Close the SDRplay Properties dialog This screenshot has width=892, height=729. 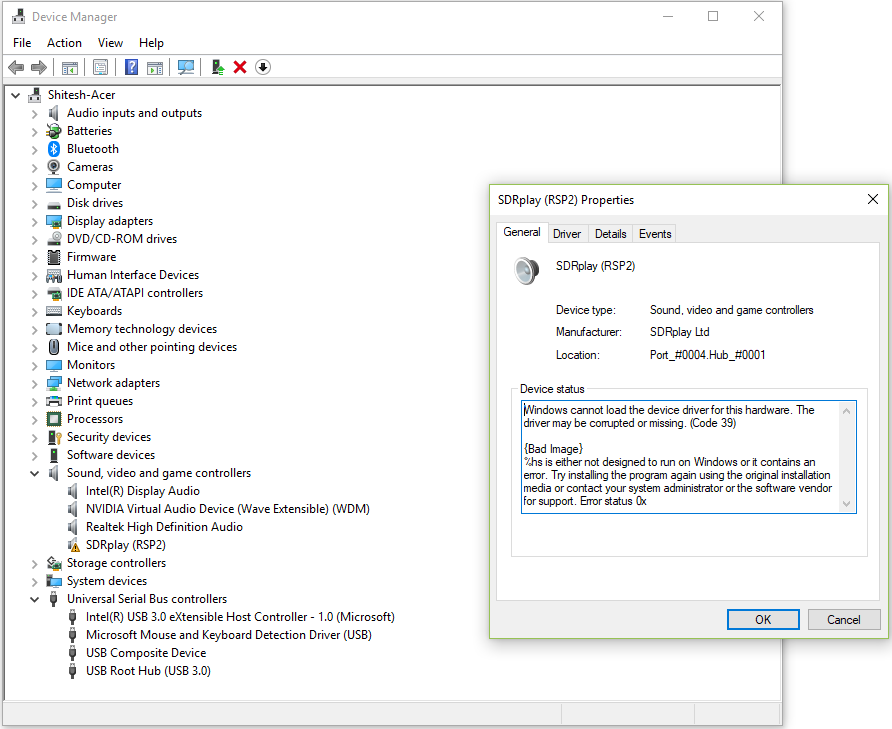873,199
